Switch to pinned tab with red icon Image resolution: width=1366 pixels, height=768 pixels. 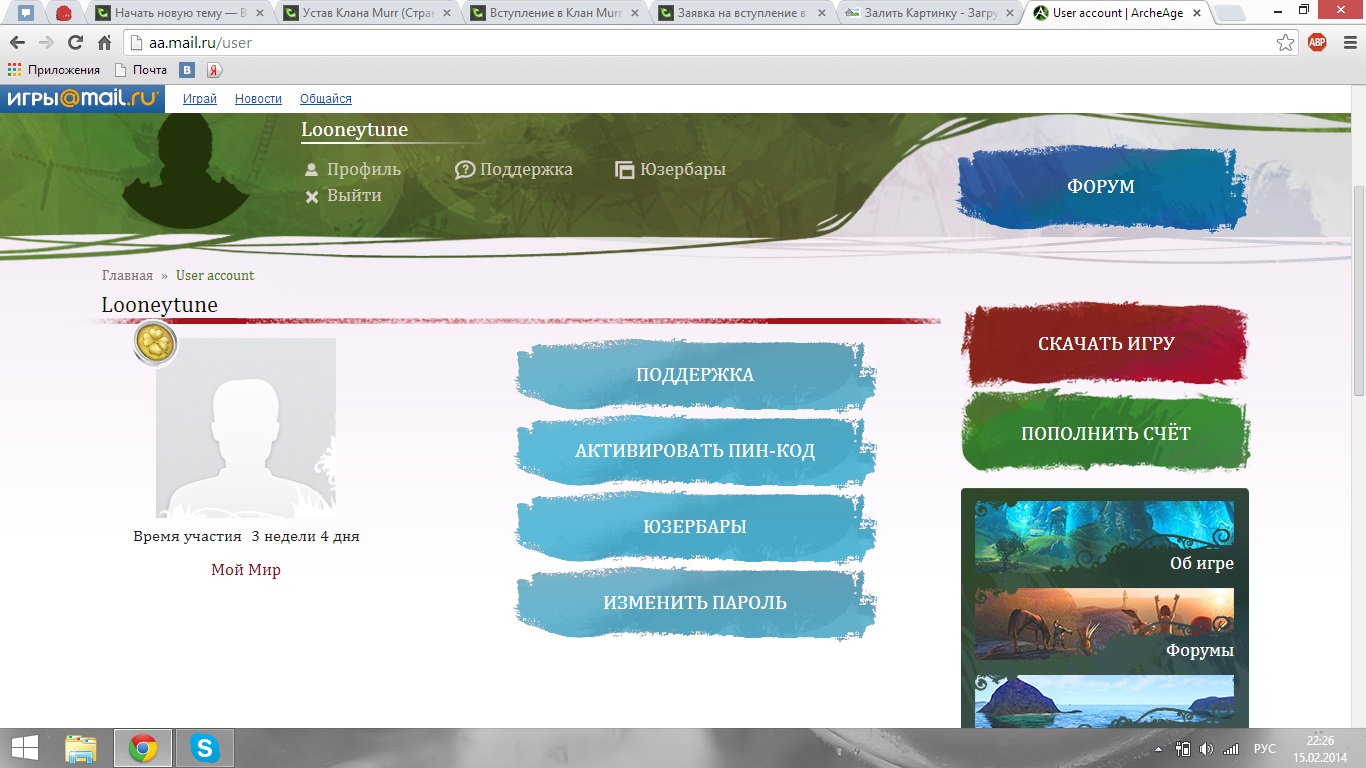pos(64,14)
